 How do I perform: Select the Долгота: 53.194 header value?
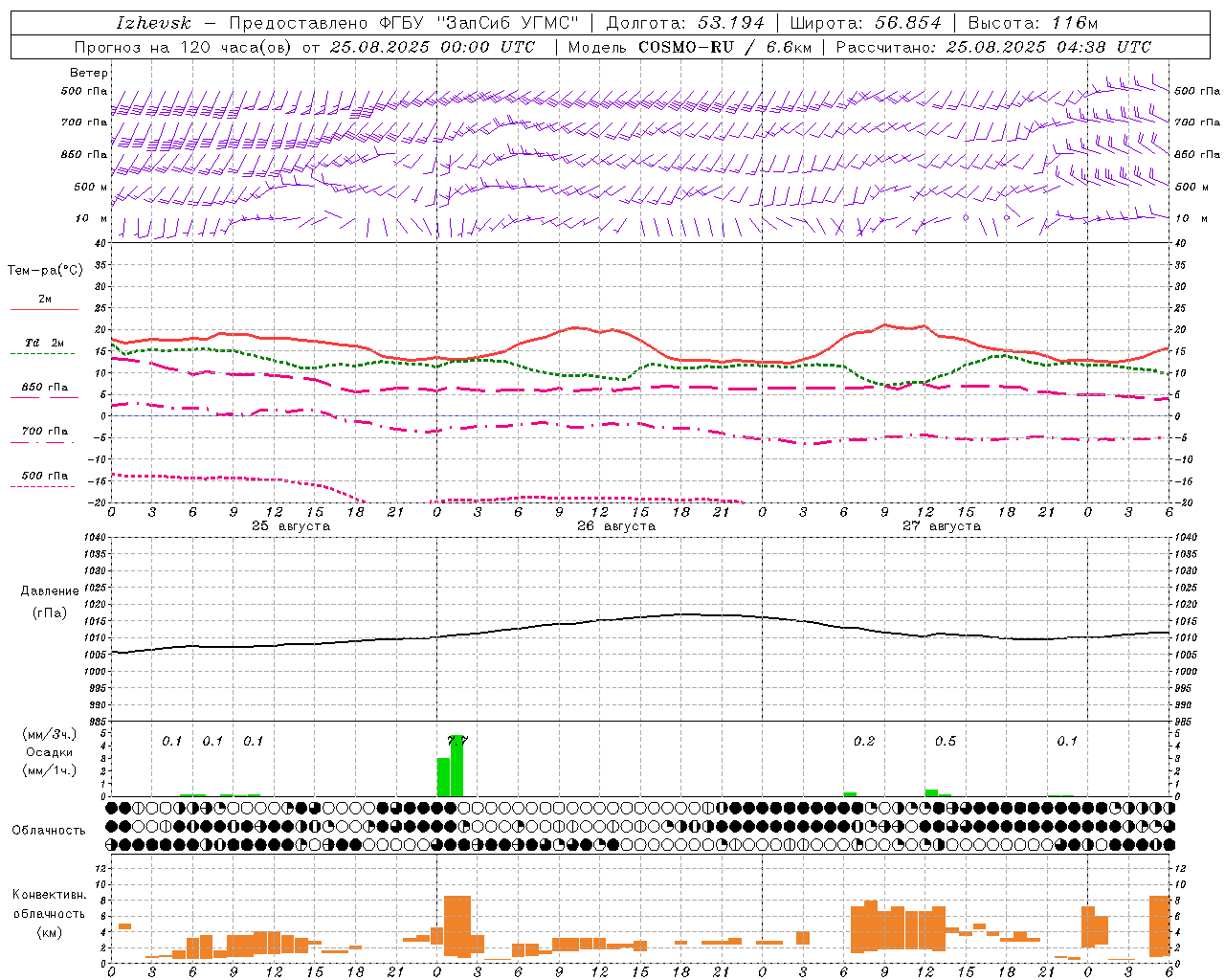686,23
